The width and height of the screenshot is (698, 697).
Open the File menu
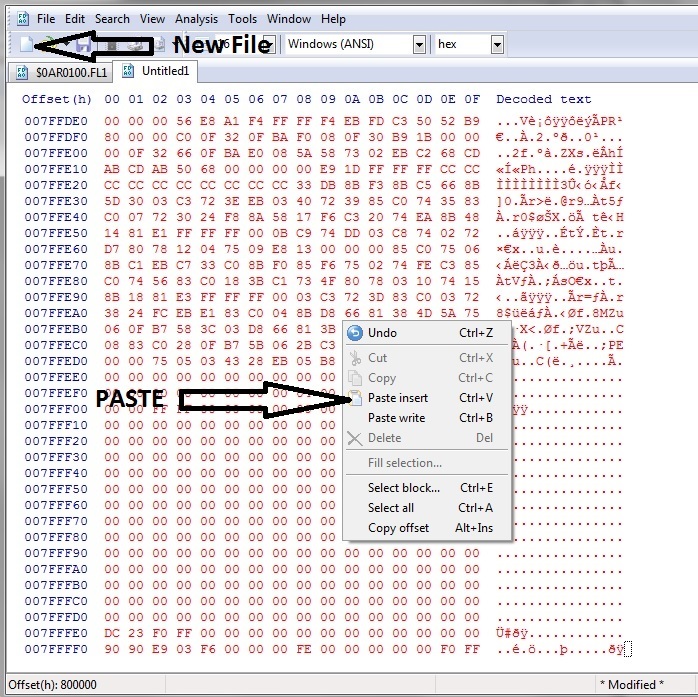[x=46, y=19]
